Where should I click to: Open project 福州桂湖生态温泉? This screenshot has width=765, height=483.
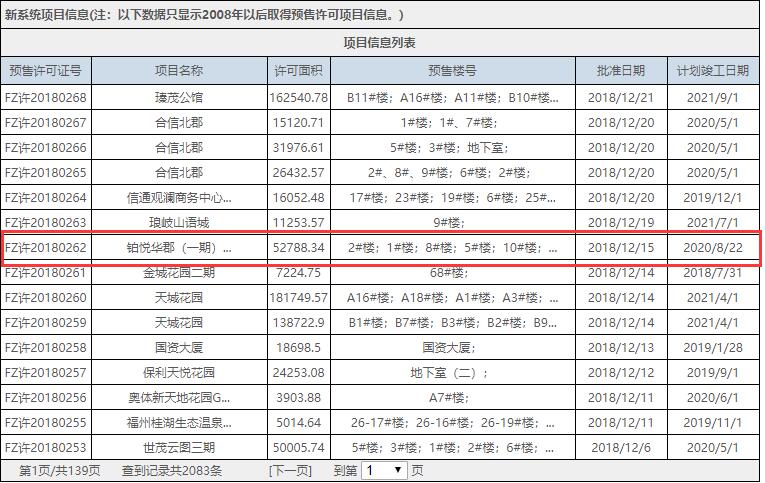tap(179, 423)
